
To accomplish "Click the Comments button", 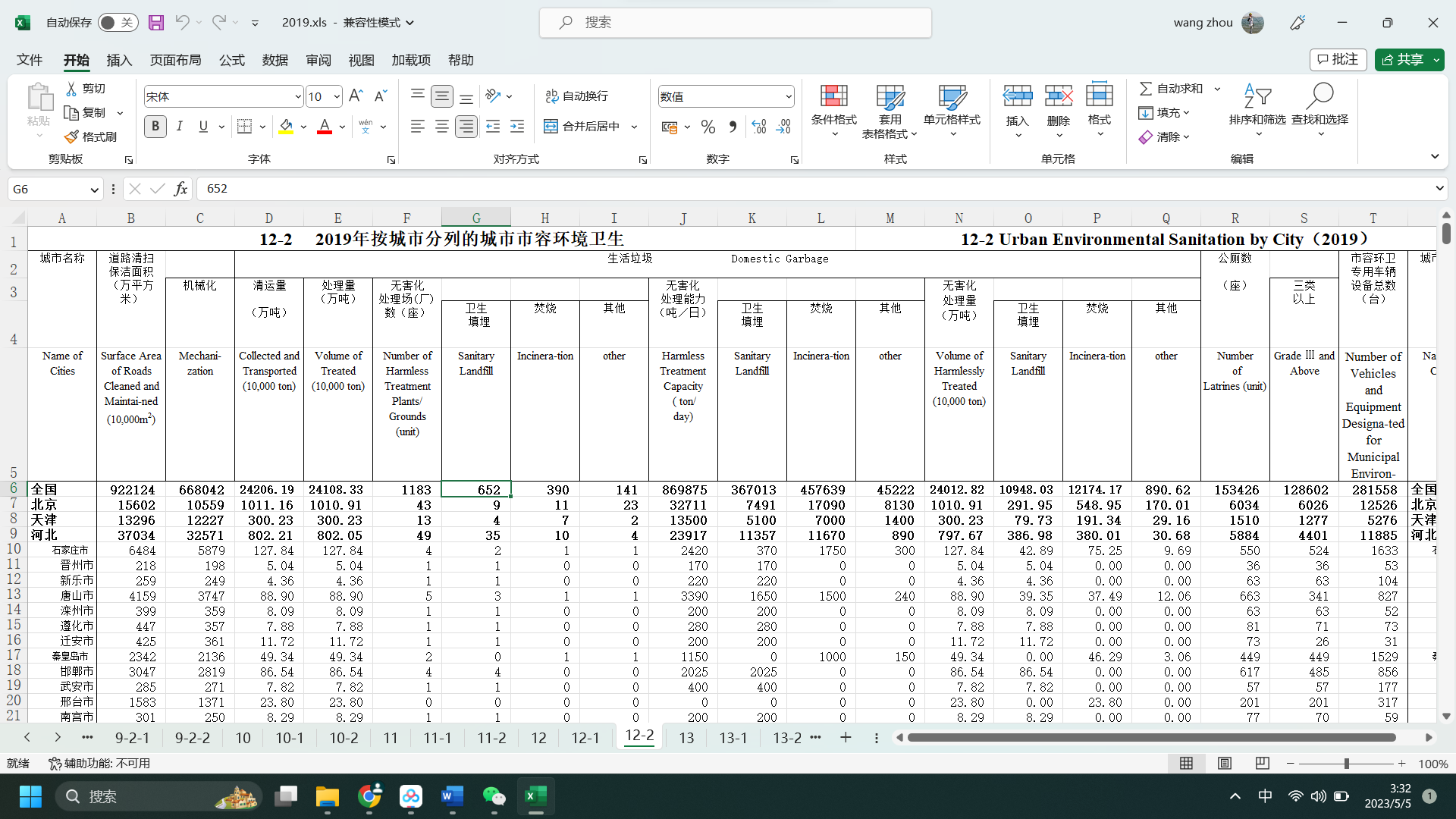I will (1338, 59).
